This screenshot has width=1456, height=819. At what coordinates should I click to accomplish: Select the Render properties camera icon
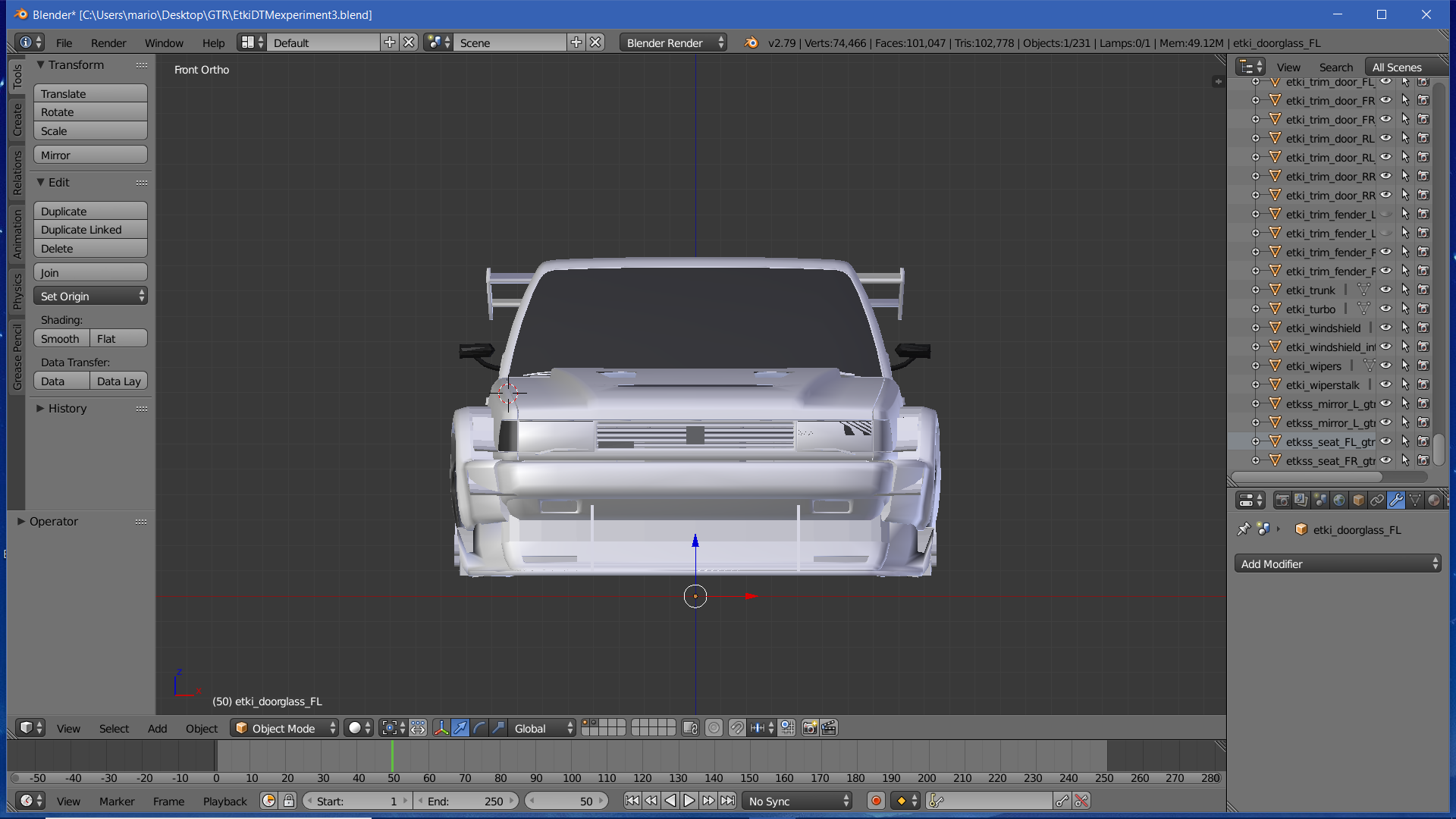point(1282,500)
